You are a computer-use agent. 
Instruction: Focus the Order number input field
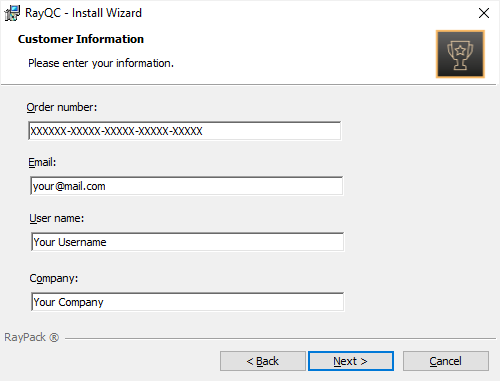click(x=185, y=131)
